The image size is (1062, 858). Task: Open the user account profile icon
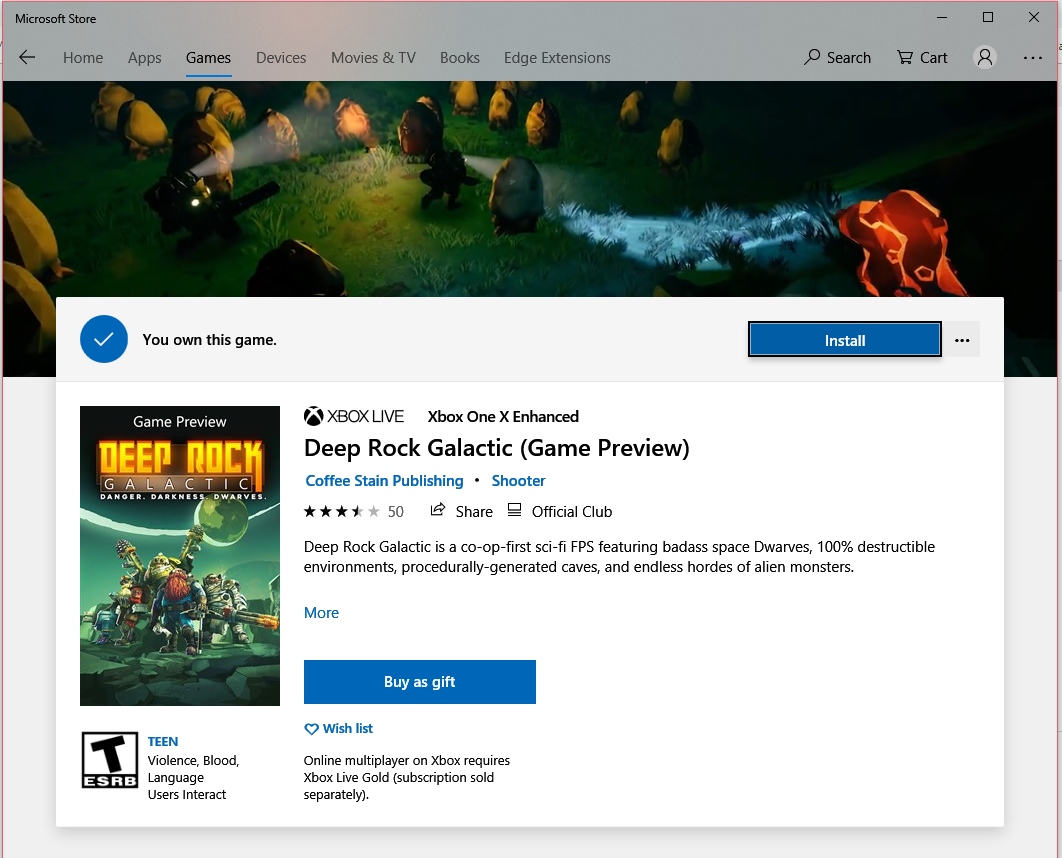pos(985,58)
